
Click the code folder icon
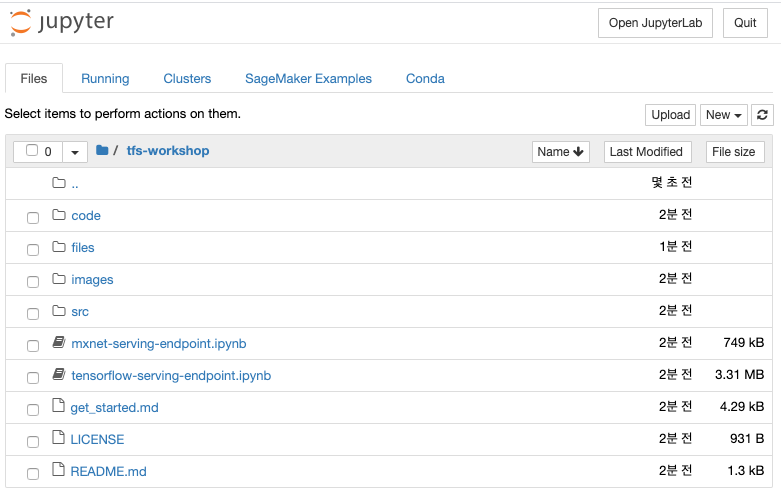click(x=59, y=215)
